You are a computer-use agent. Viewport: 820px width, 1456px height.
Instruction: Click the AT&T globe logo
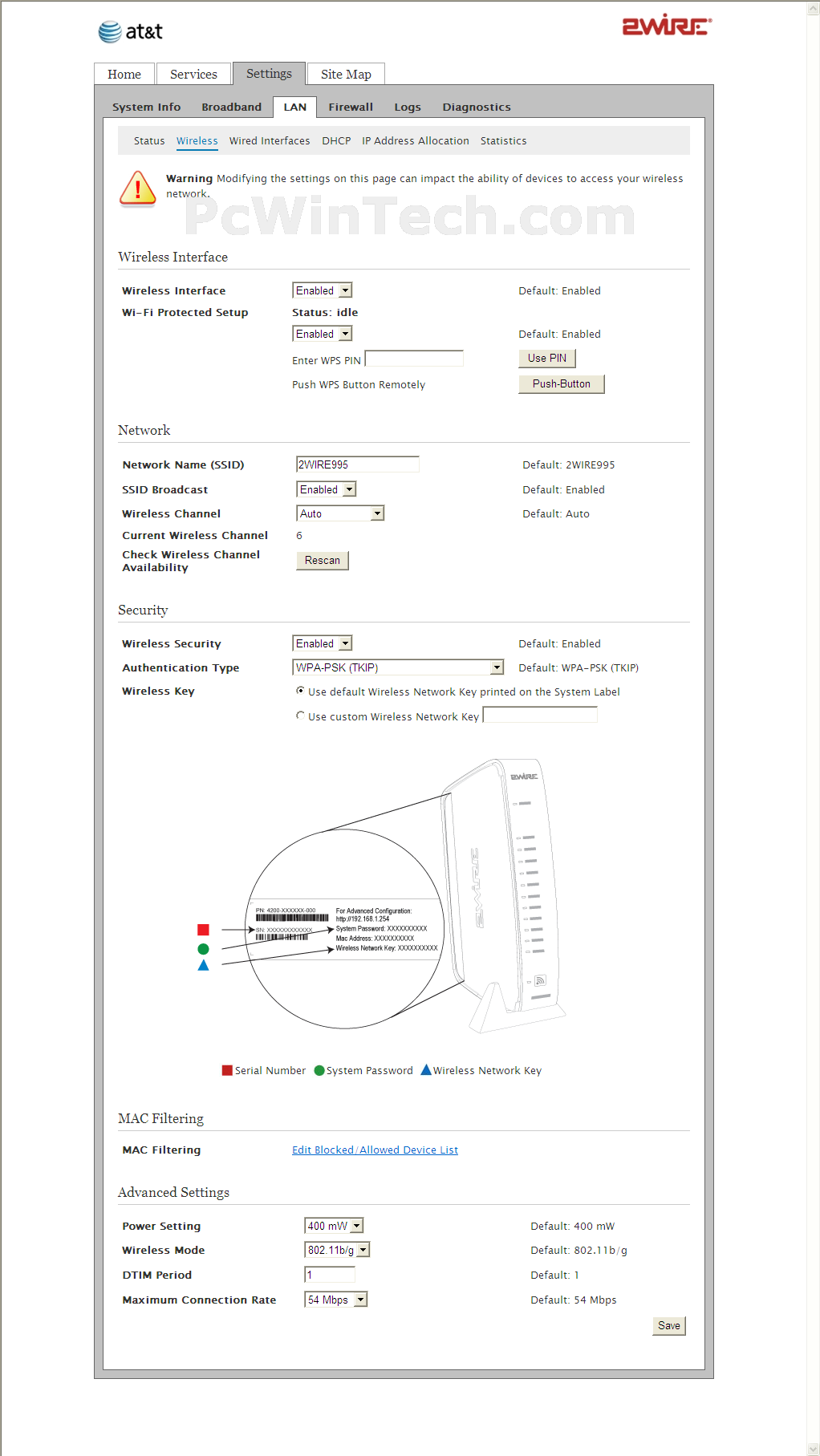point(110,32)
